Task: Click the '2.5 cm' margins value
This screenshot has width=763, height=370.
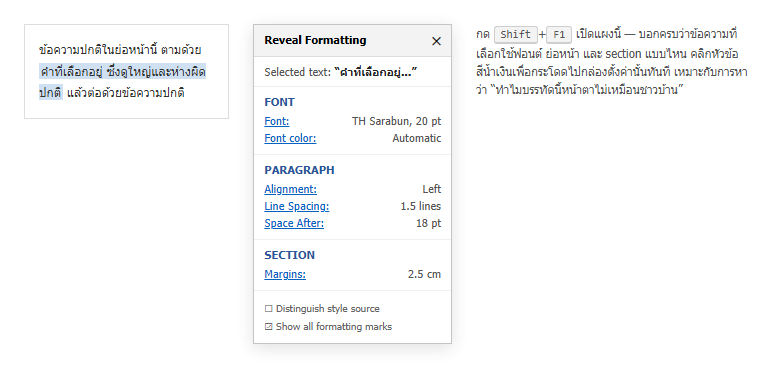Action: pyautogui.click(x=424, y=274)
